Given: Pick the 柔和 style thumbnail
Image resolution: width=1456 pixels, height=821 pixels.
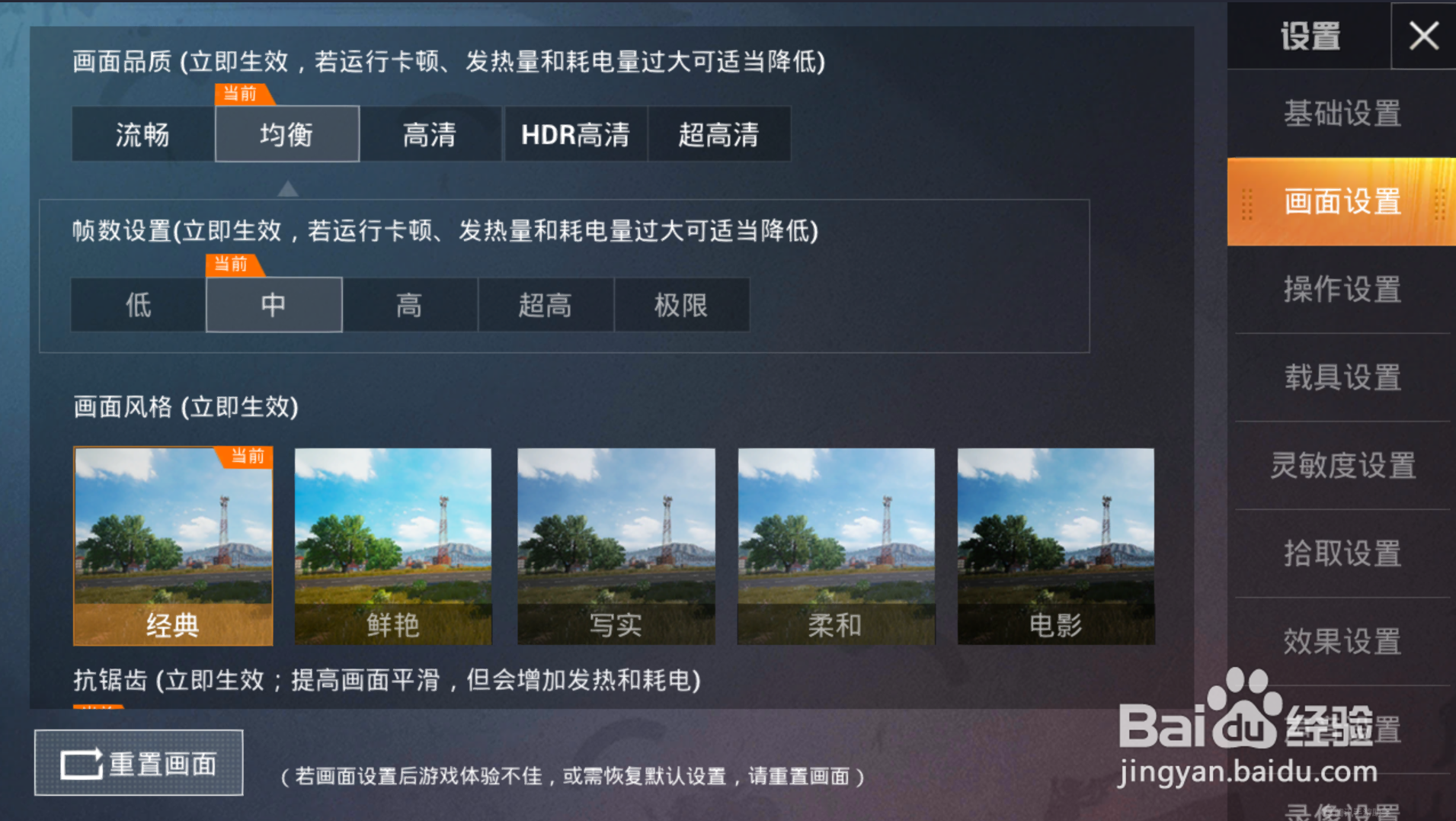Looking at the screenshot, I should point(836,546).
